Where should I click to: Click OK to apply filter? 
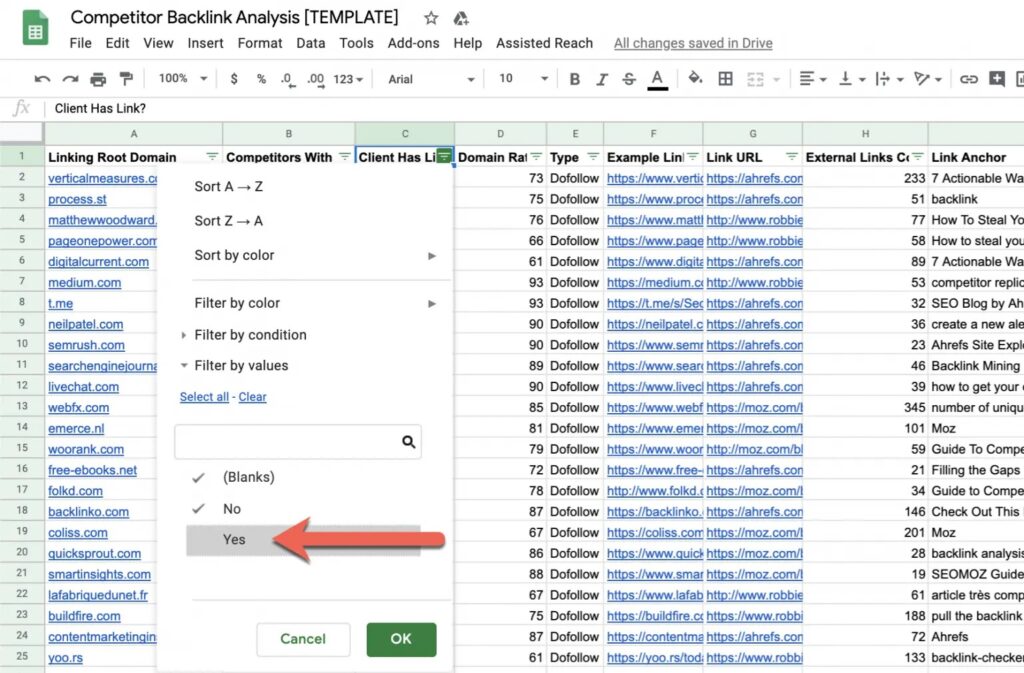tap(401, 639)
